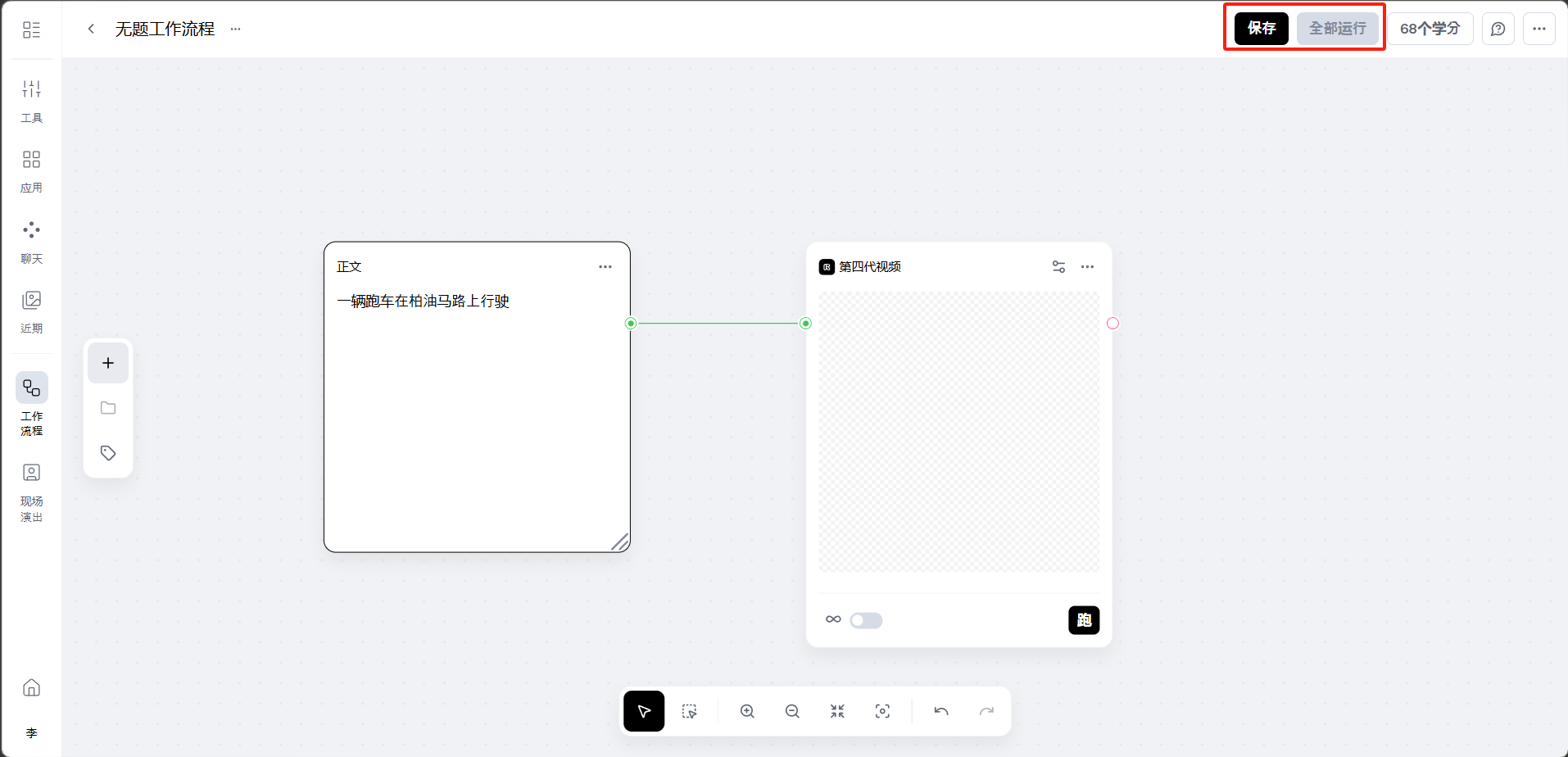Open settings sliders on 第四代视频 node

pyautogui.click(x=1058, y=267)
